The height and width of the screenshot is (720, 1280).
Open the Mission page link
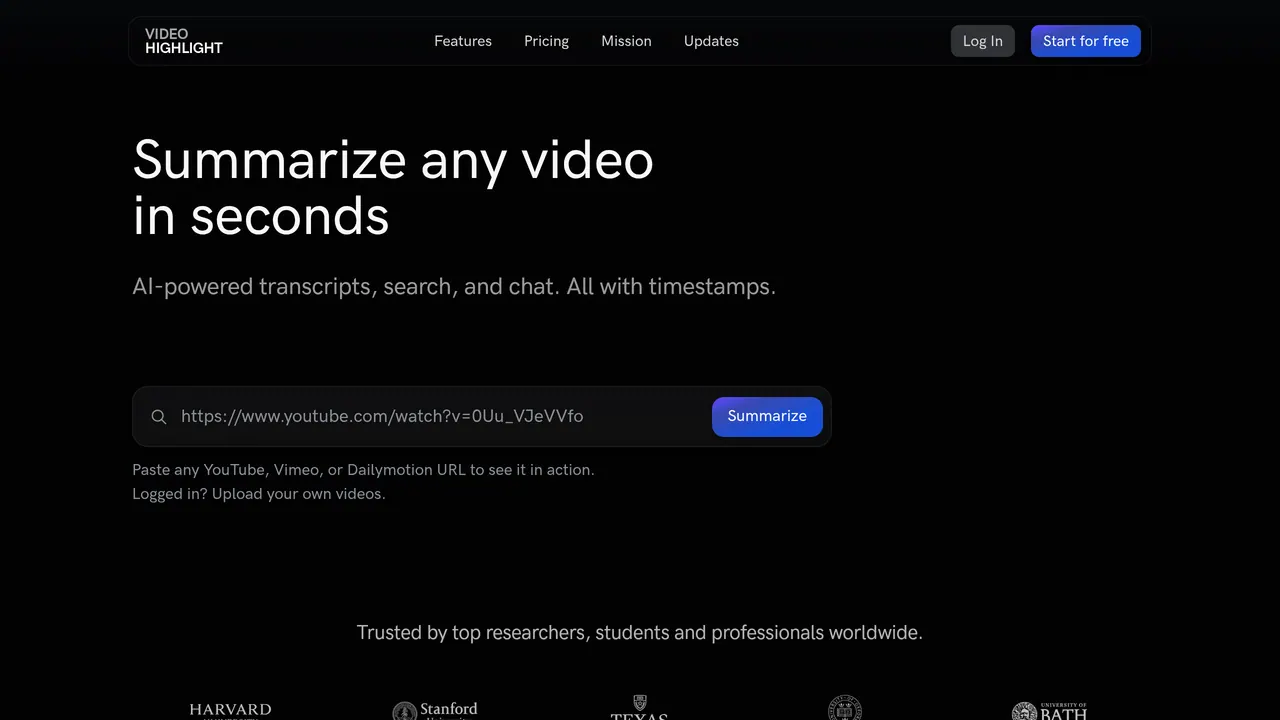pyautogui.click(x=626, y=41)
